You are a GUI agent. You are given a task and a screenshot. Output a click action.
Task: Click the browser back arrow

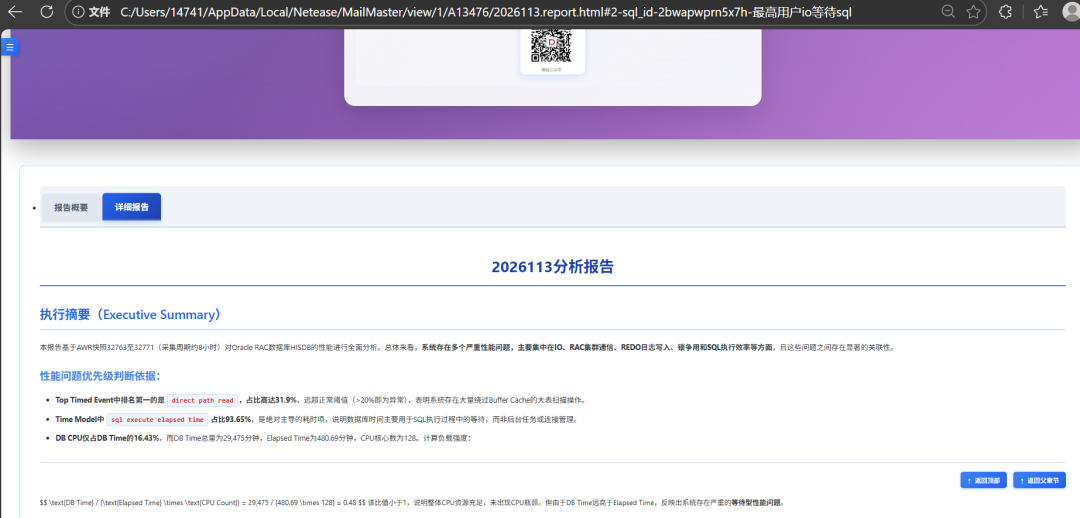(14, 12)
